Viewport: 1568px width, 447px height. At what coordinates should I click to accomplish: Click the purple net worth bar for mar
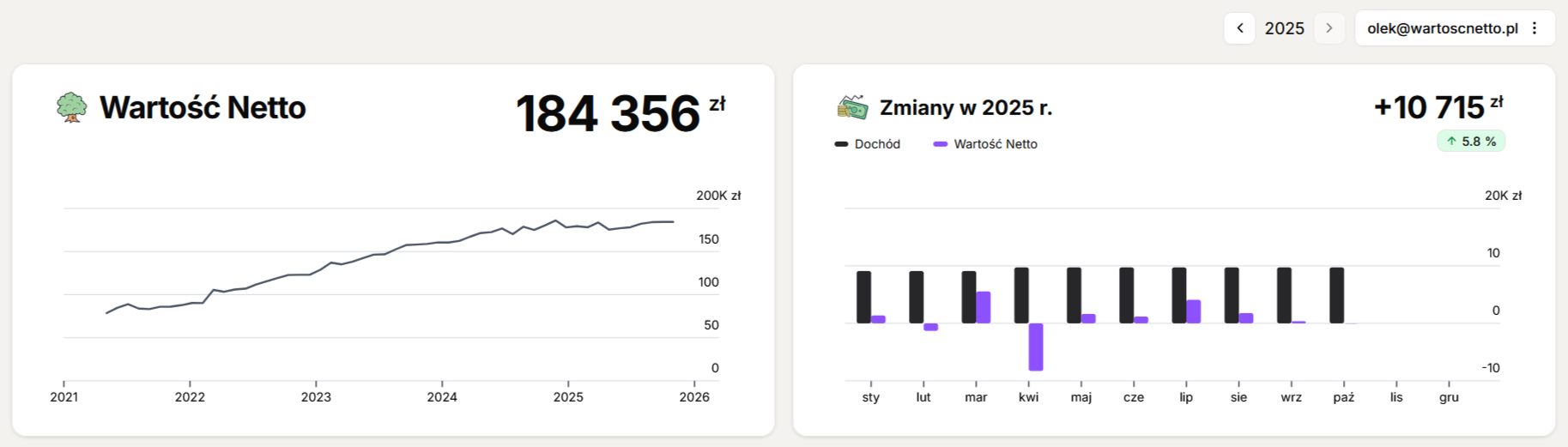(984, 307)
